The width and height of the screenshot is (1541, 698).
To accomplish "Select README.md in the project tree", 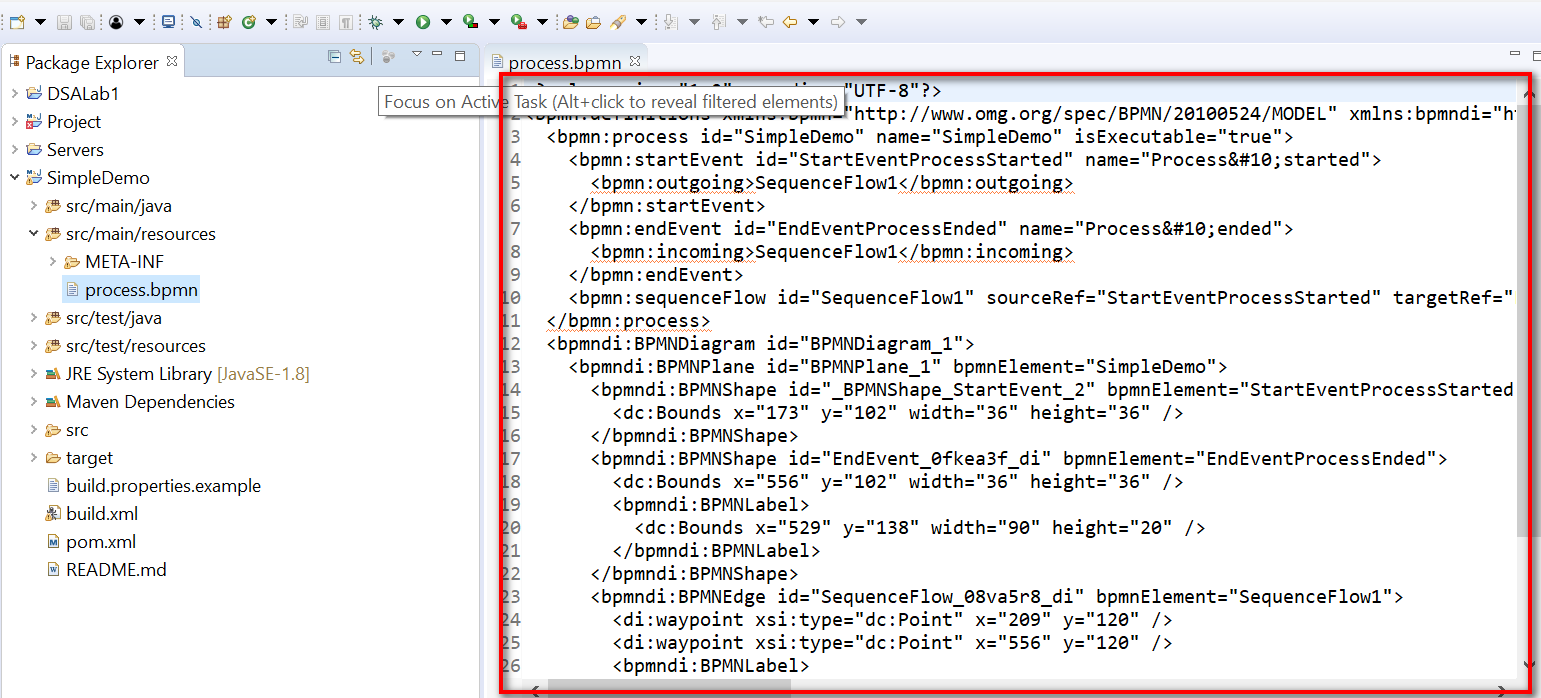I will [x=116, y=570].
